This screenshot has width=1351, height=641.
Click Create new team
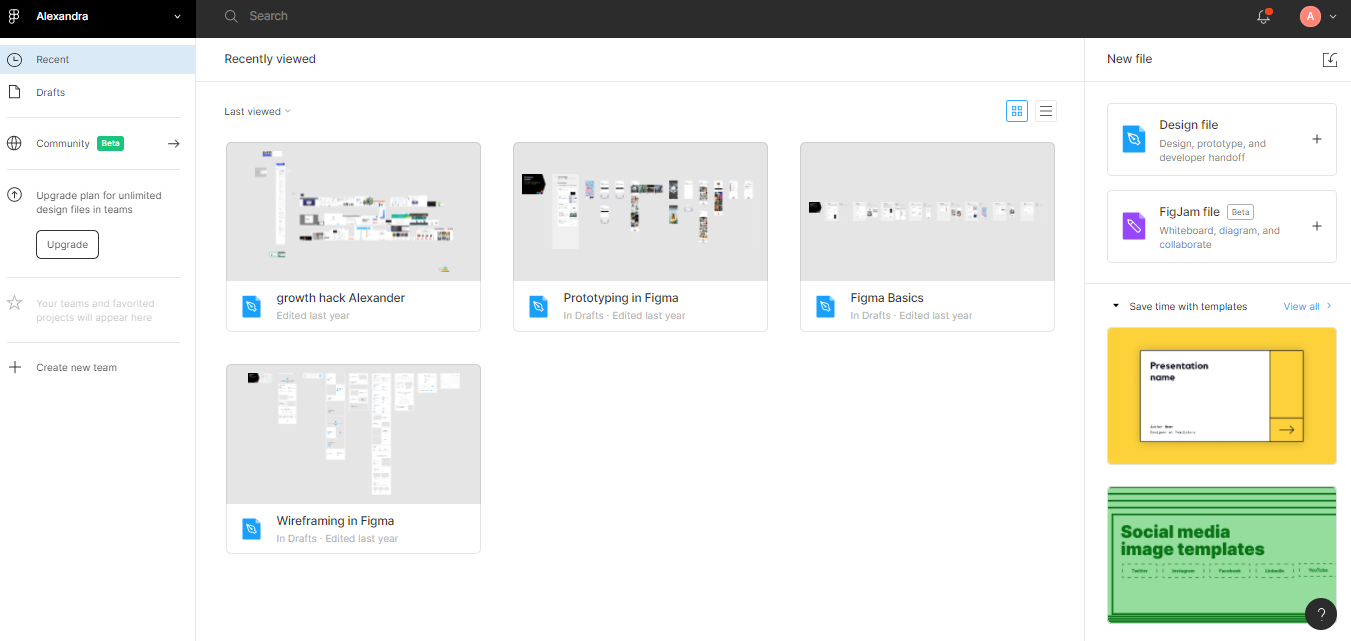coord(76,367)
